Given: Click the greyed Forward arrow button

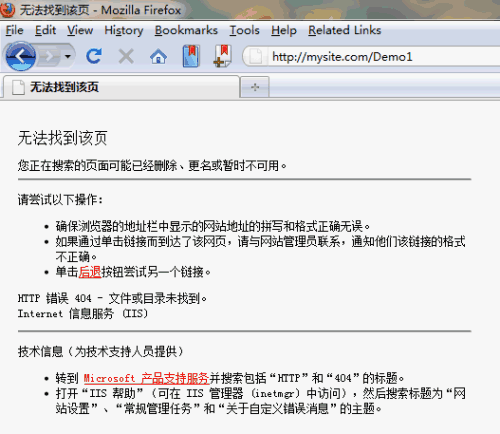Looking at the screenshot, I should [x=49, y=56].
